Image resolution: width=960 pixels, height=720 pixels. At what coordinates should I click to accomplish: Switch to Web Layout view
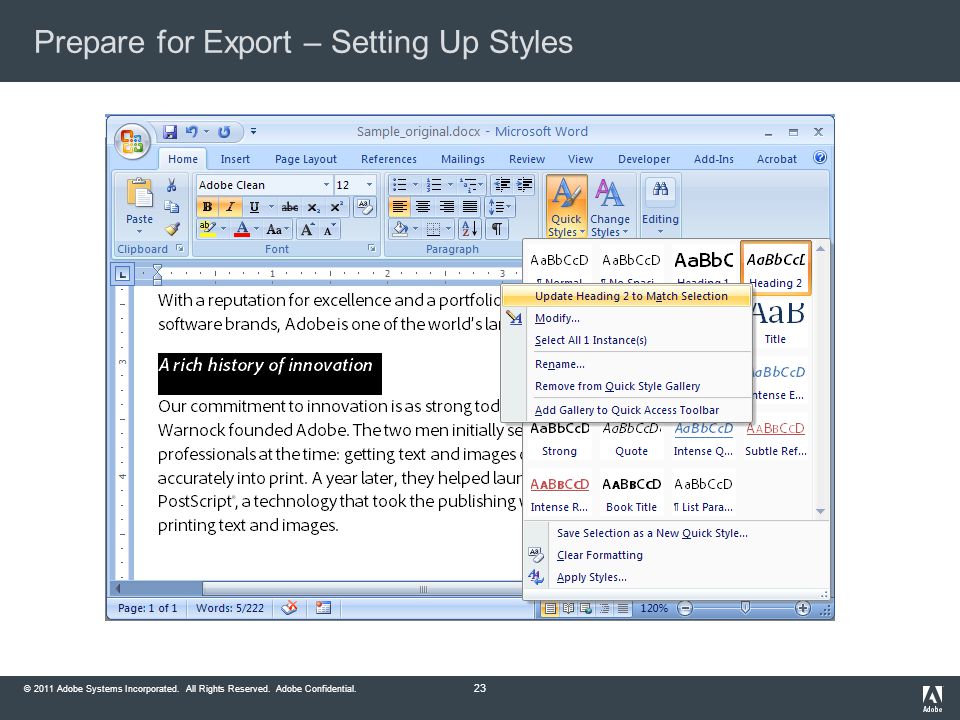click(586, 609)
